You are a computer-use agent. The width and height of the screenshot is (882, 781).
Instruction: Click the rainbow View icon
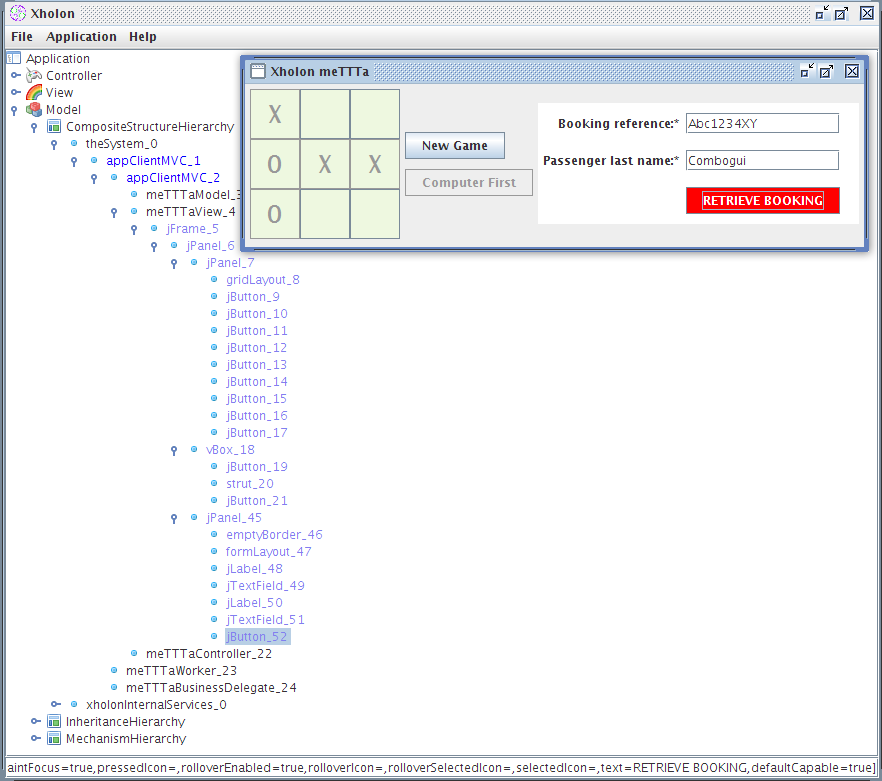point(34,92)
